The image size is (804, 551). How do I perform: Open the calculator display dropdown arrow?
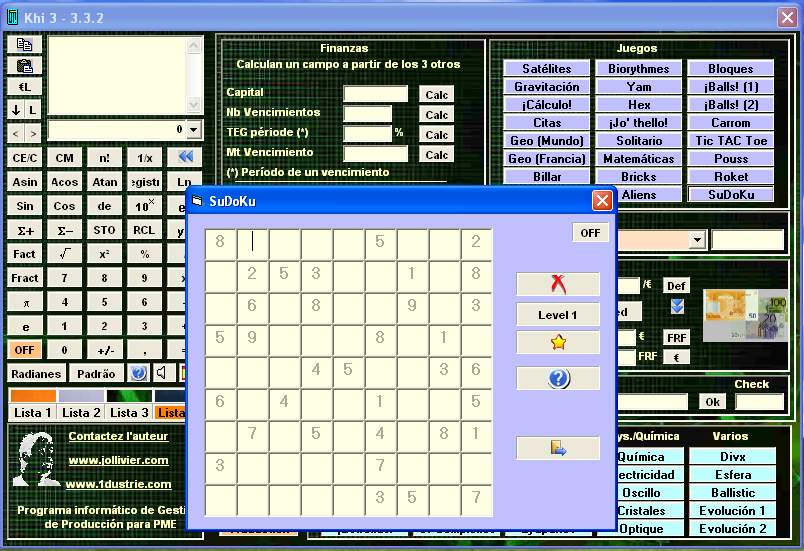[194, 130]
